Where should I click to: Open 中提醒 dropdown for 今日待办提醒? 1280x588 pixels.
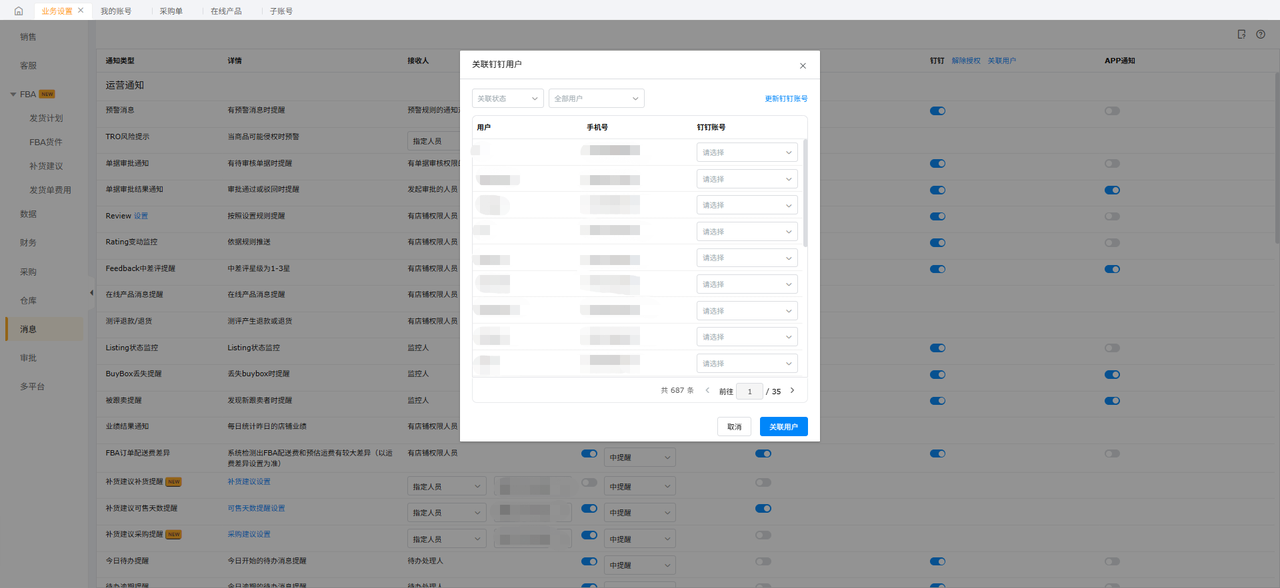(640, 564)
